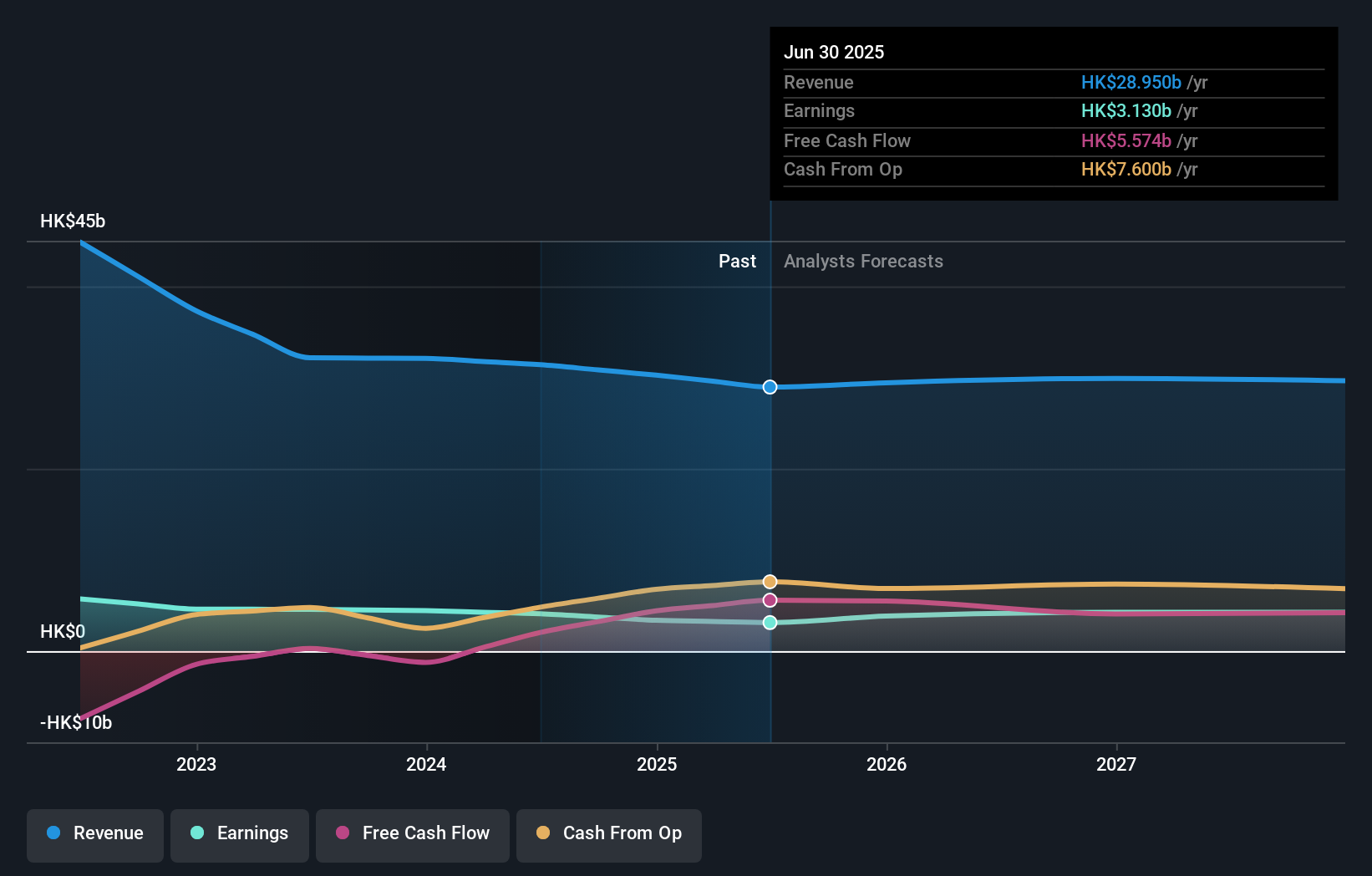Viewport: 1372px width, 876px height.
Task: Collapse the Past data region
Action: coord(737,262)
